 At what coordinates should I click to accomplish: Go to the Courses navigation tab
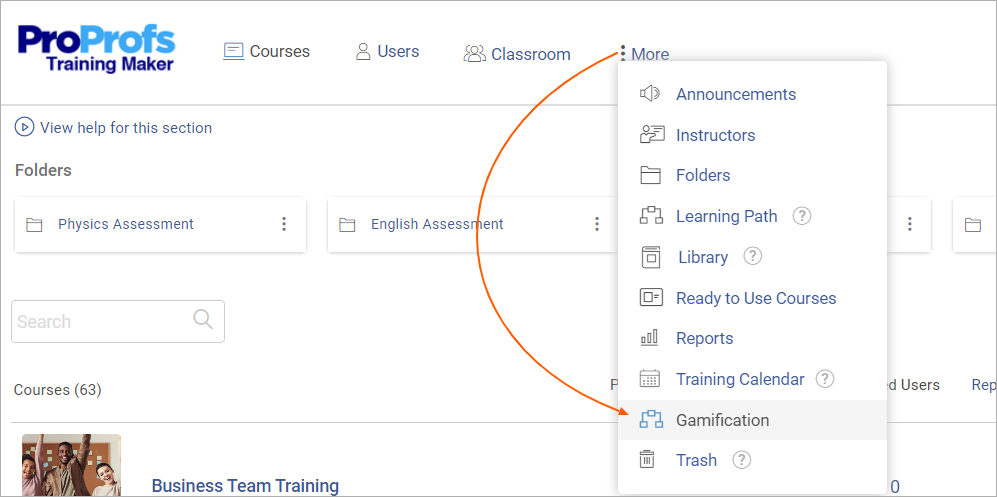click(266, 51)
